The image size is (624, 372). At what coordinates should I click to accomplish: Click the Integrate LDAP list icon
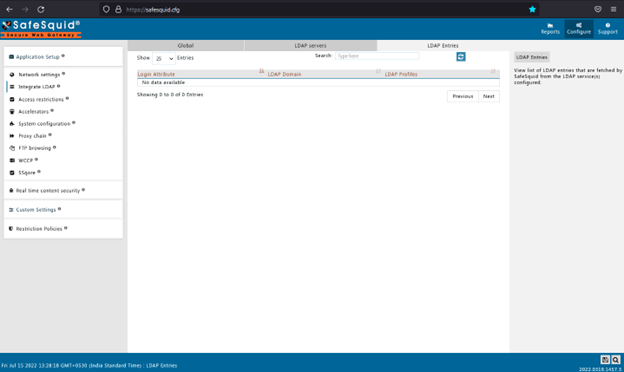[x=12, y=87]
